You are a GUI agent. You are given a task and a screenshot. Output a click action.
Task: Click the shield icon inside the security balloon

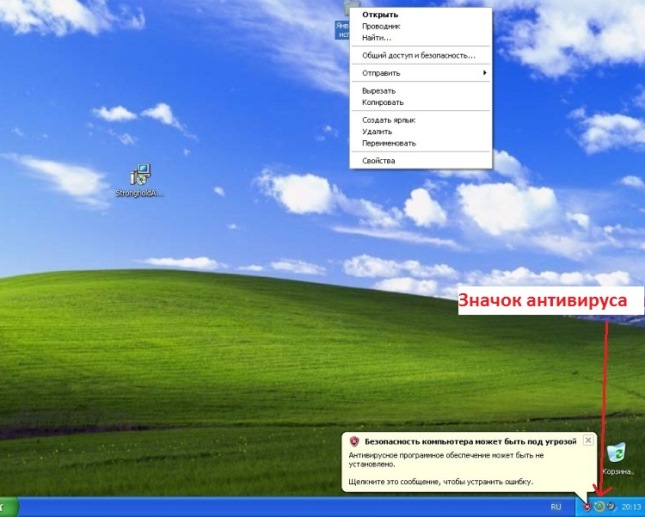(x=354, y=442)
